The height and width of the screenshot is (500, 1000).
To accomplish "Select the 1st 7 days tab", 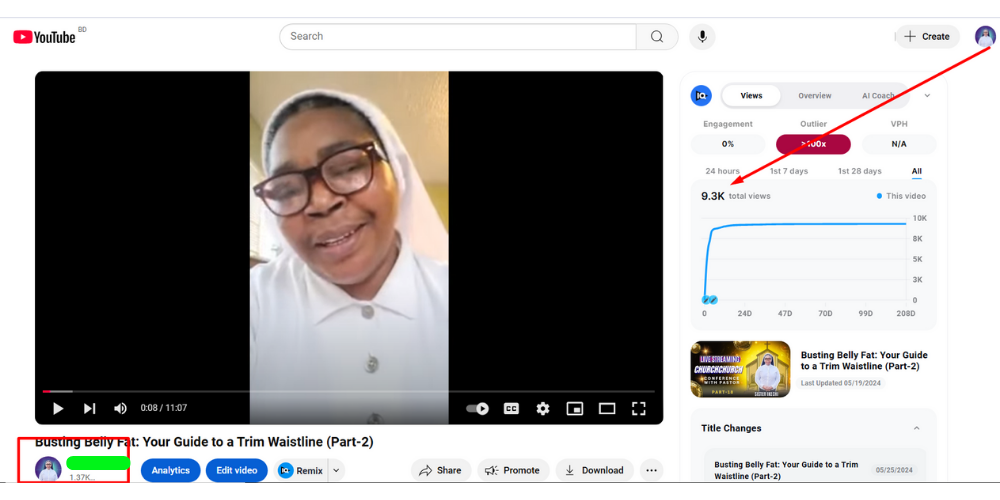I will 789,171.
